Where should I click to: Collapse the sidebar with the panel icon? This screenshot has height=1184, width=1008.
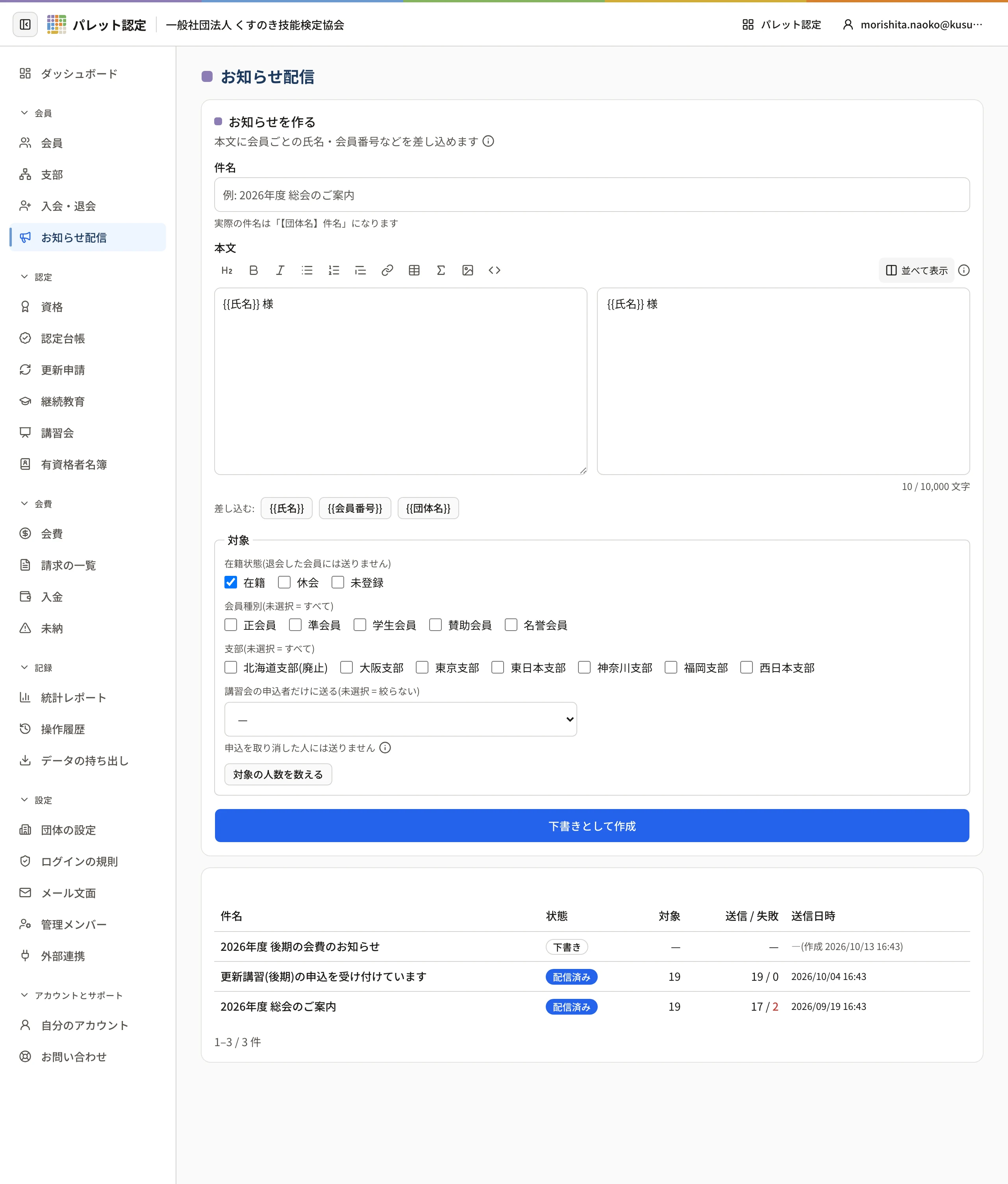tap(25, 24)
